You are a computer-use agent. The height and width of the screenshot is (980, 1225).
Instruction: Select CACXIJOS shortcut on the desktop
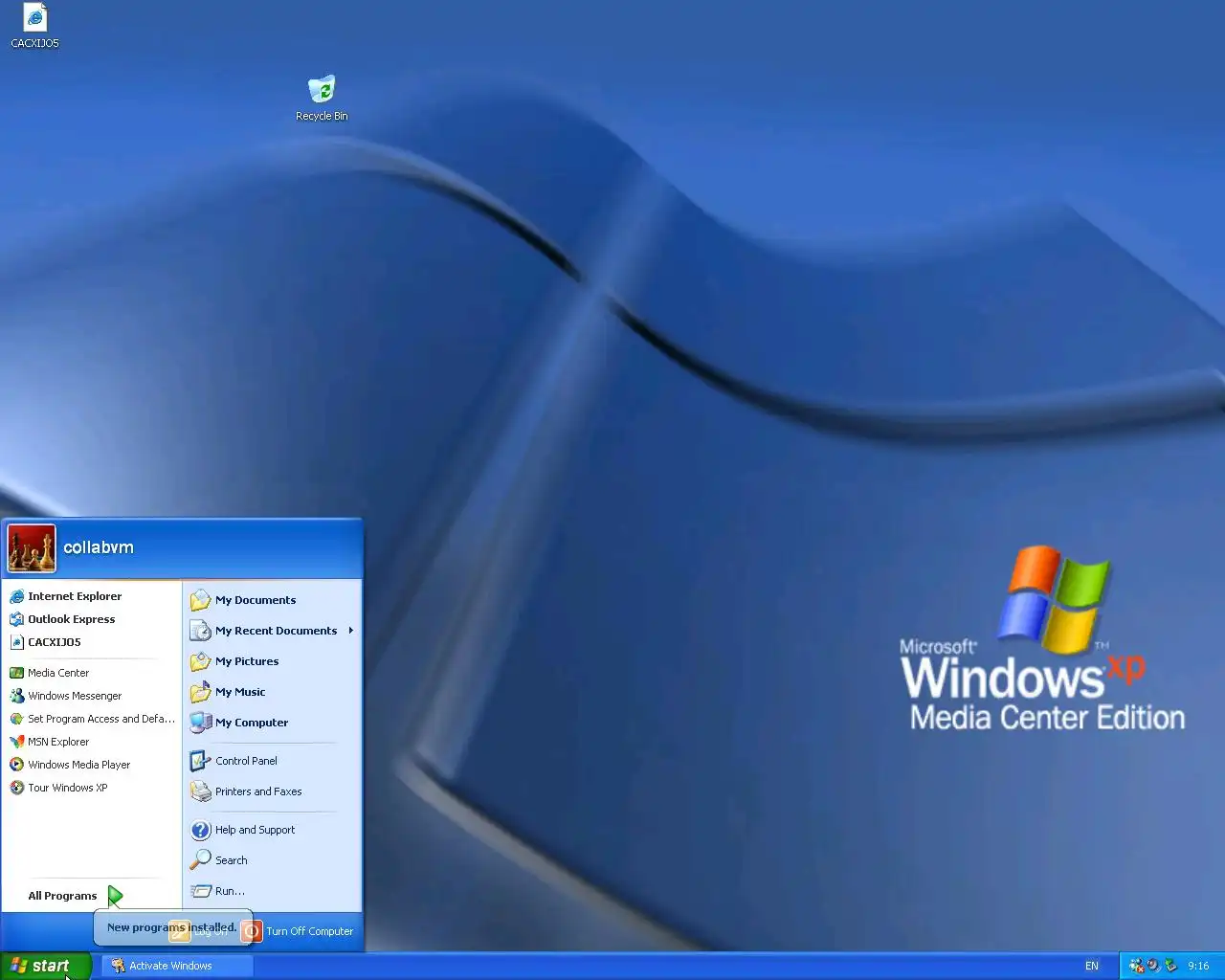pyautogui.click(x=34, y=26)
